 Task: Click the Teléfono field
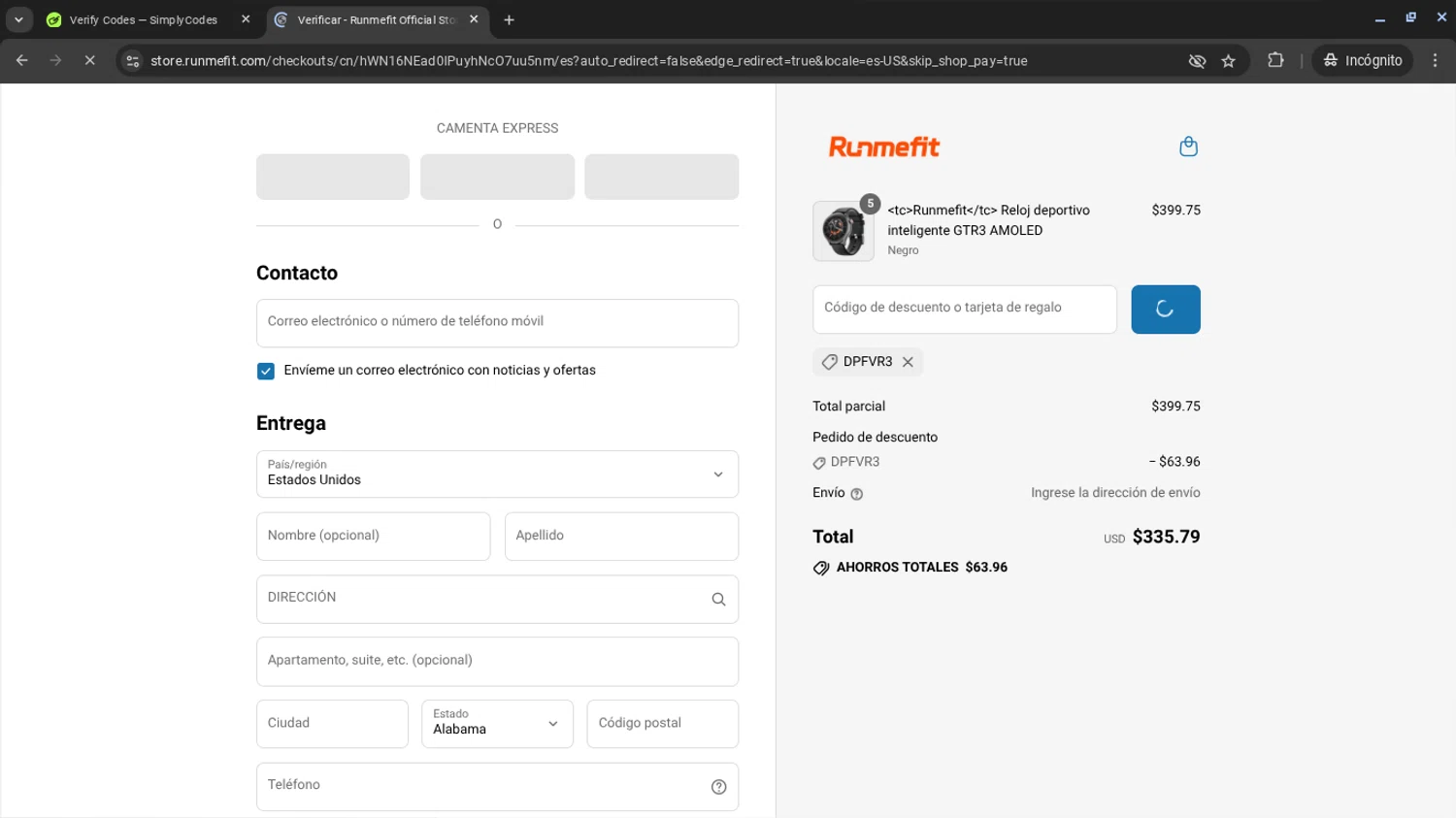click(497, 787)
